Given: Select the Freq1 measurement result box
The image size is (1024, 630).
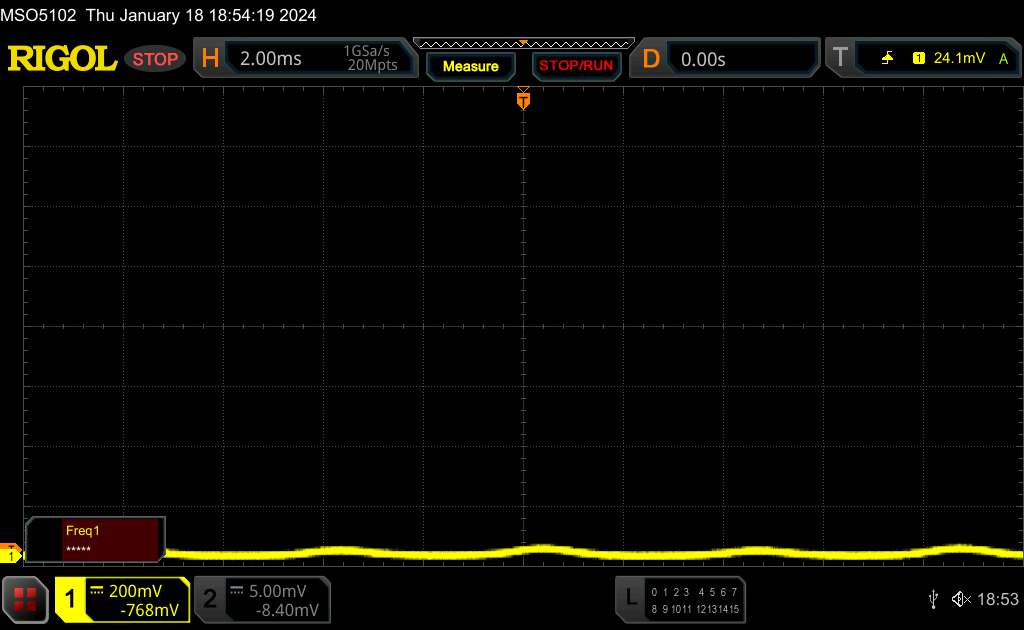Looking at the screenshot, I should [x=95, y=539].
